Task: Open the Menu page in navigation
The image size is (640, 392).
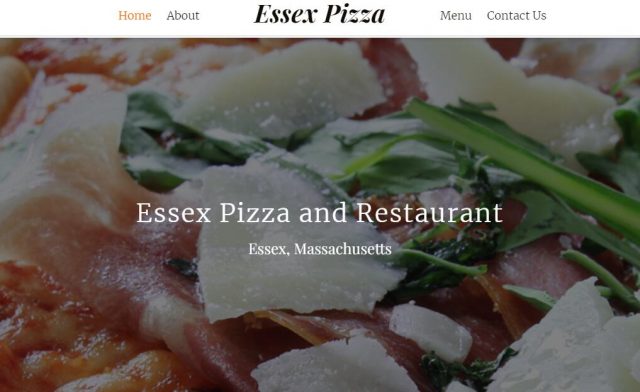Action: click(x=456, y=16)
